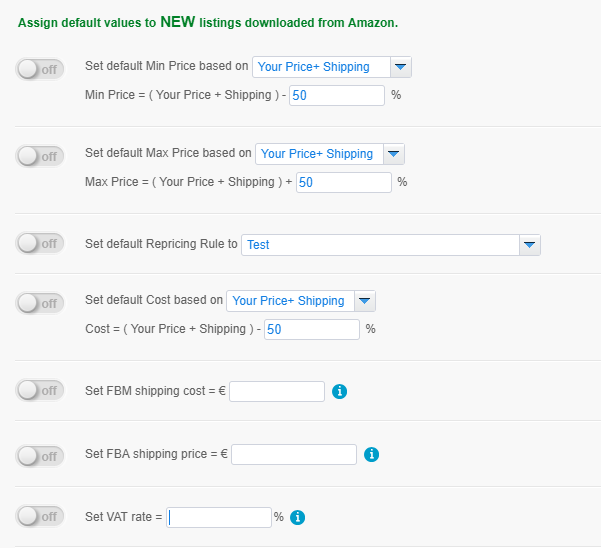This screenshot has height=548, width=601.
Task: Open the Max Price basis dropdown
Action: click(x=330, y=154)
